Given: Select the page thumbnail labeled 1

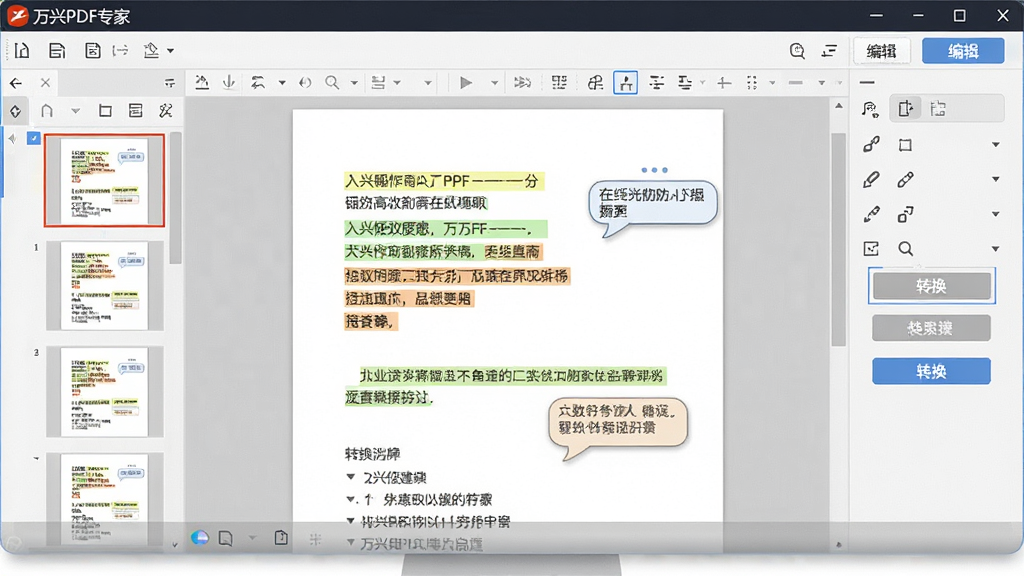Looking at the screenshot, I should coord(104,285).
